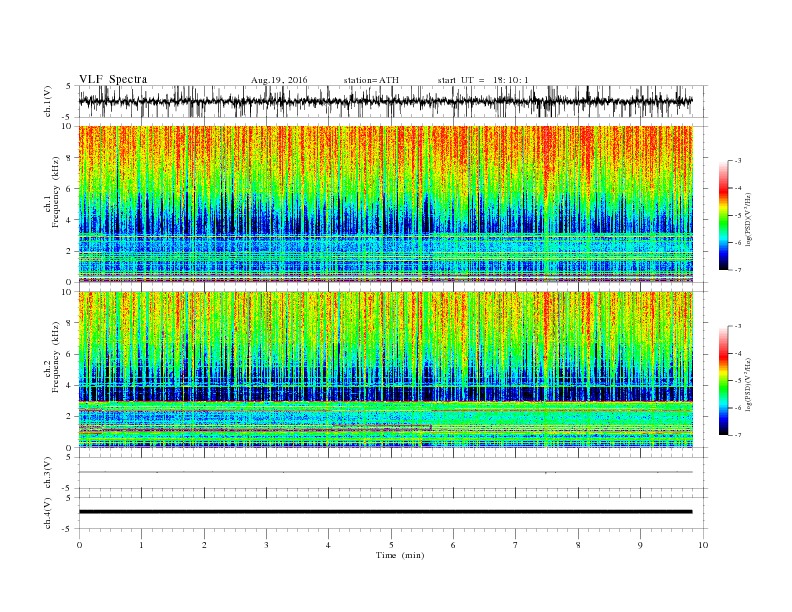The width and height of the screenshot is (792, 612).
Task: Click time axis tick label "4"
Action: (328, 545)
